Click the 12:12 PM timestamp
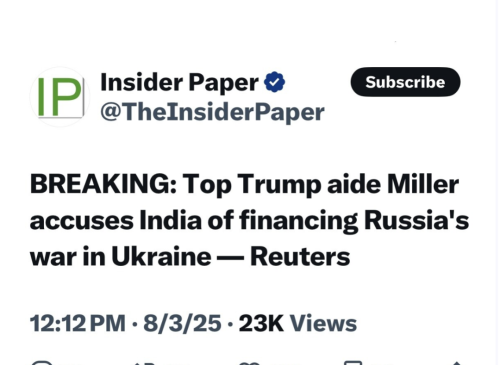 [78, 323]
